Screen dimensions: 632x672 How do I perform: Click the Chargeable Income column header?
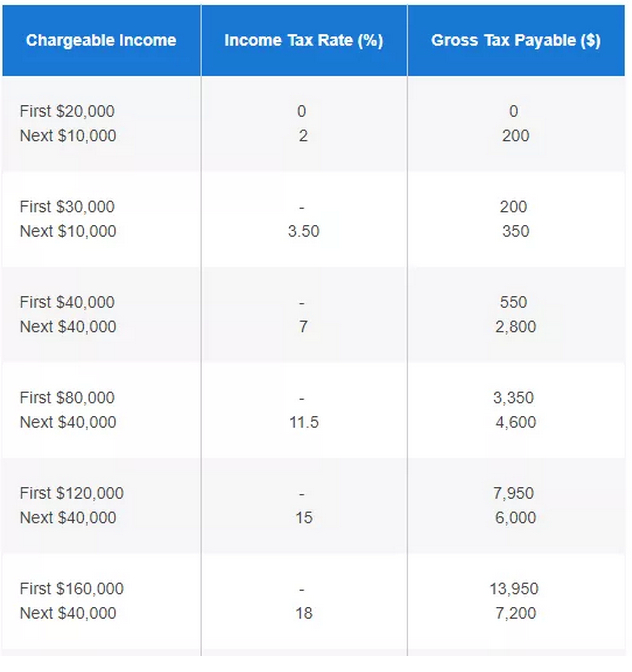click(101, 41)
